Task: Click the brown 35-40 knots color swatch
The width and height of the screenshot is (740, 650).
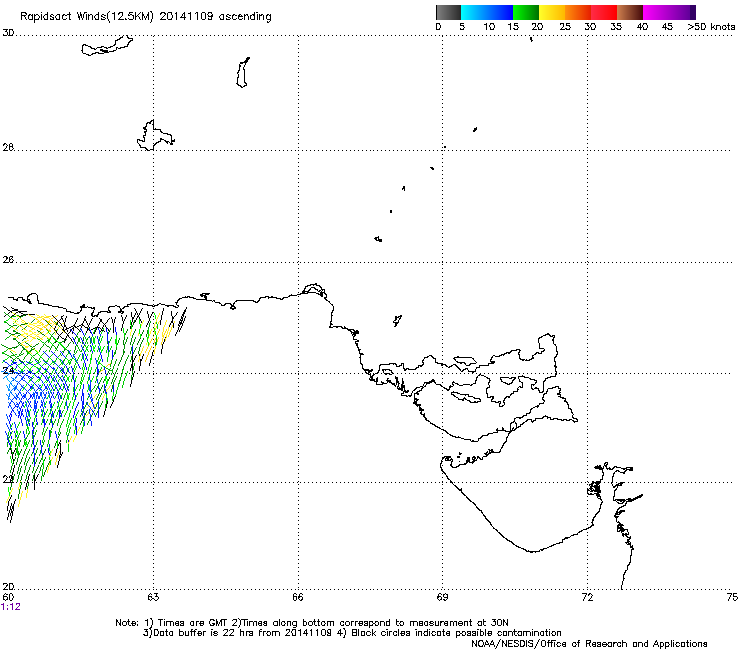Action: pyautogui.click(x=630, y=12)
